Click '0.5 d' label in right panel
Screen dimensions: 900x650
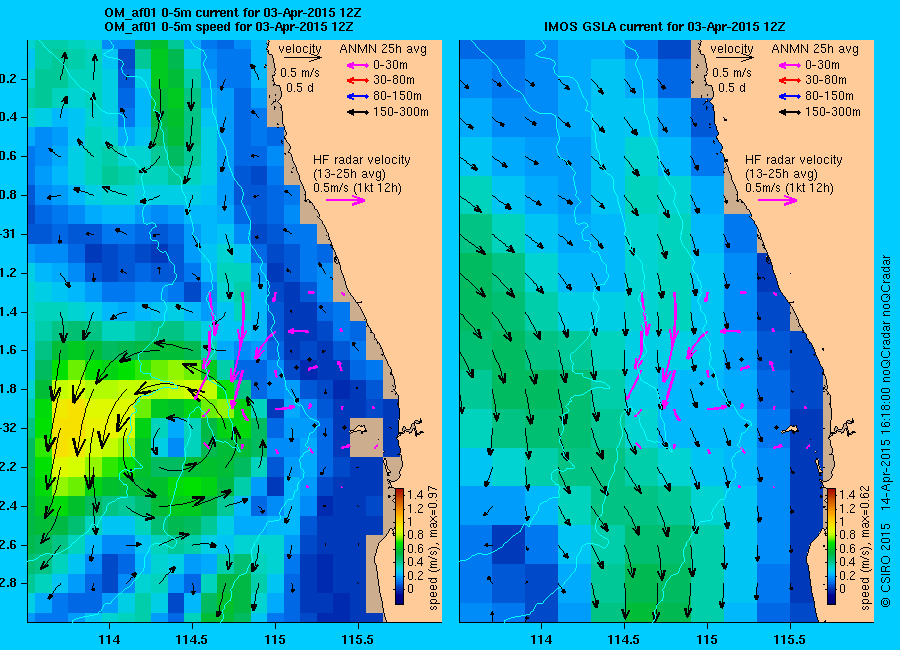732,88
